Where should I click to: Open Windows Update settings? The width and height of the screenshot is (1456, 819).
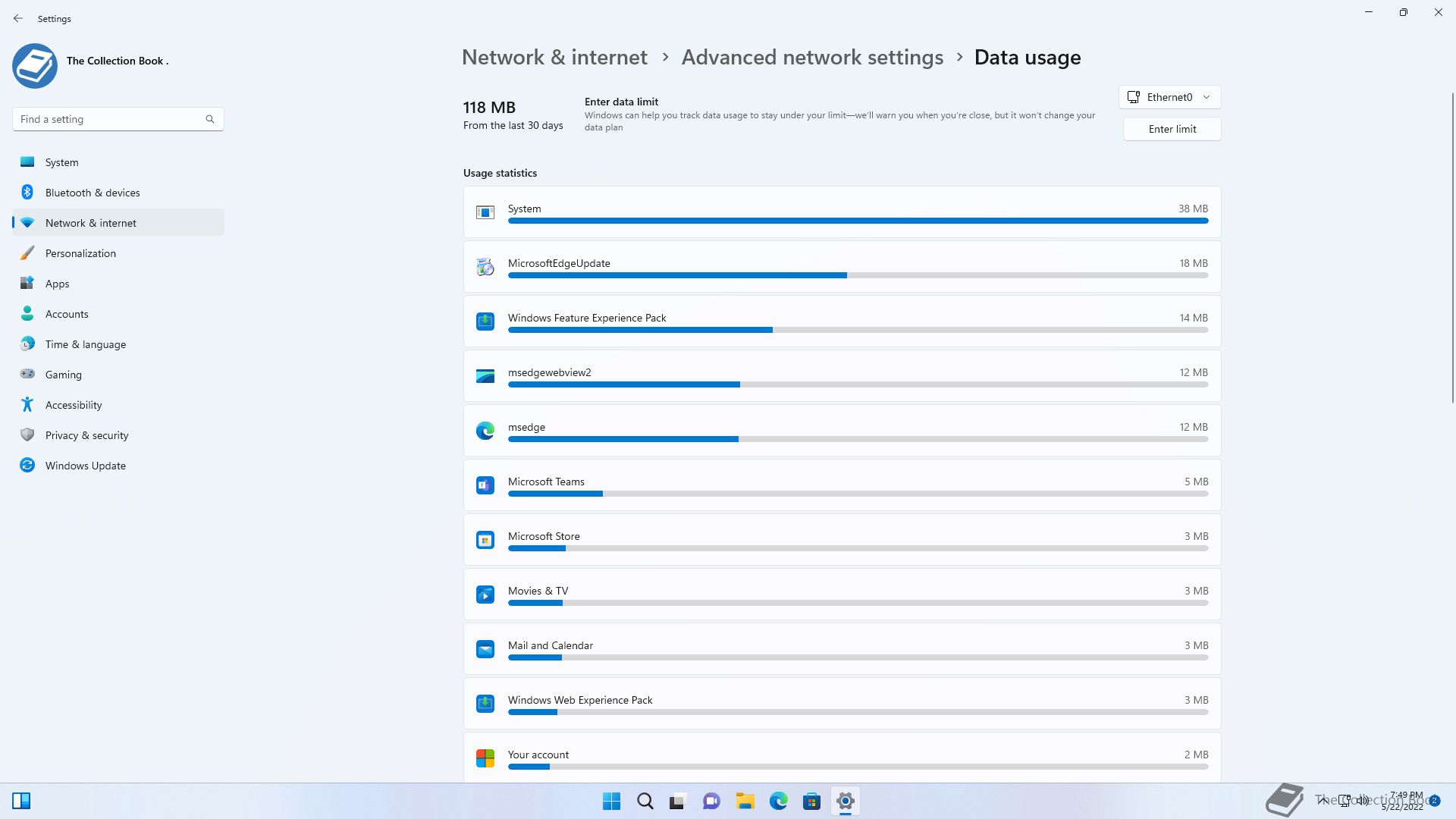118,466
